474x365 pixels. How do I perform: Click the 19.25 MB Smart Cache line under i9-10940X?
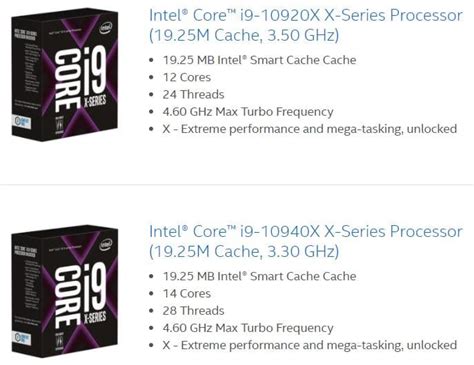[259, 276]
